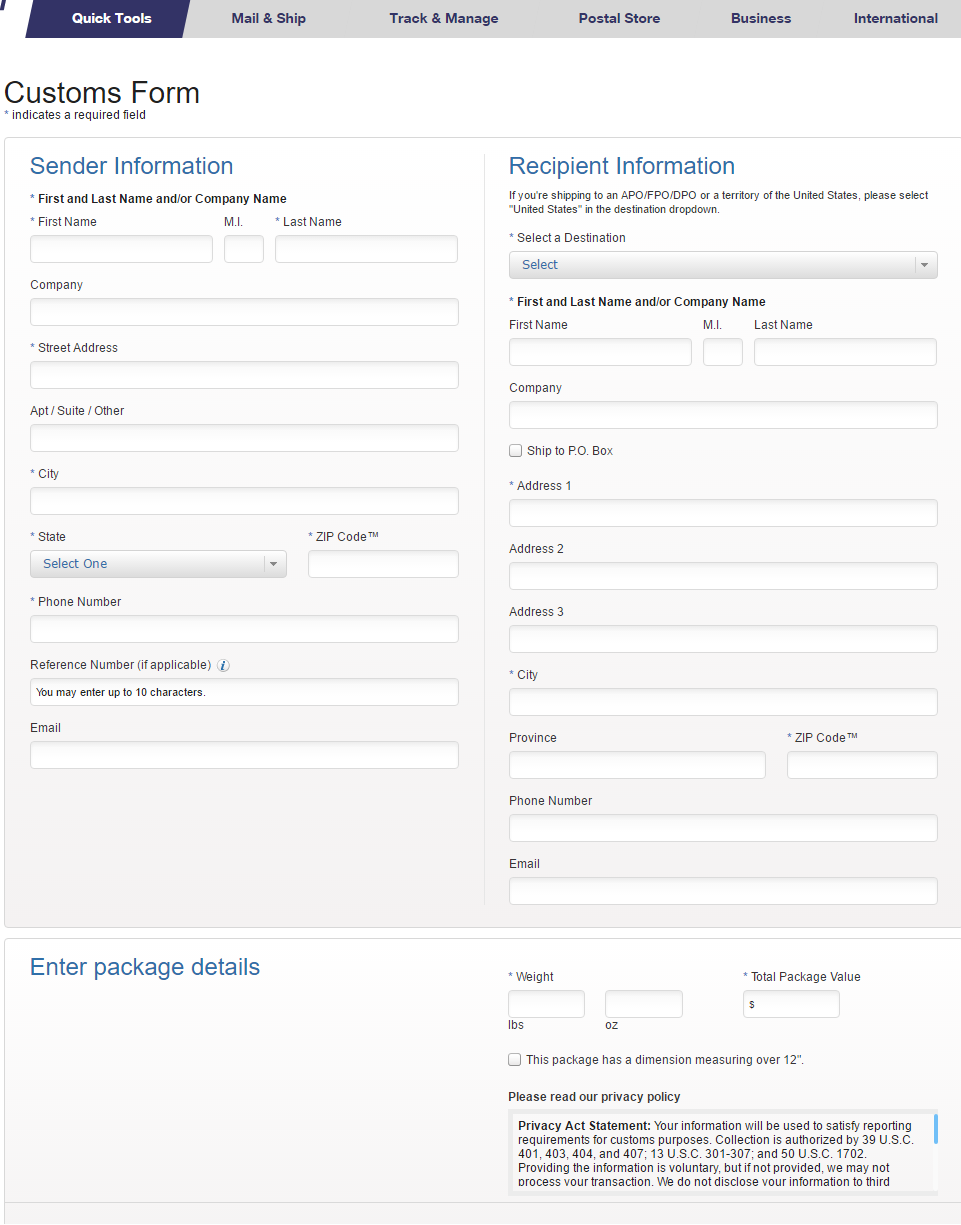The image size is (961, 1225).
Task: Click the weight oz input box
Action: [644, 1004]
